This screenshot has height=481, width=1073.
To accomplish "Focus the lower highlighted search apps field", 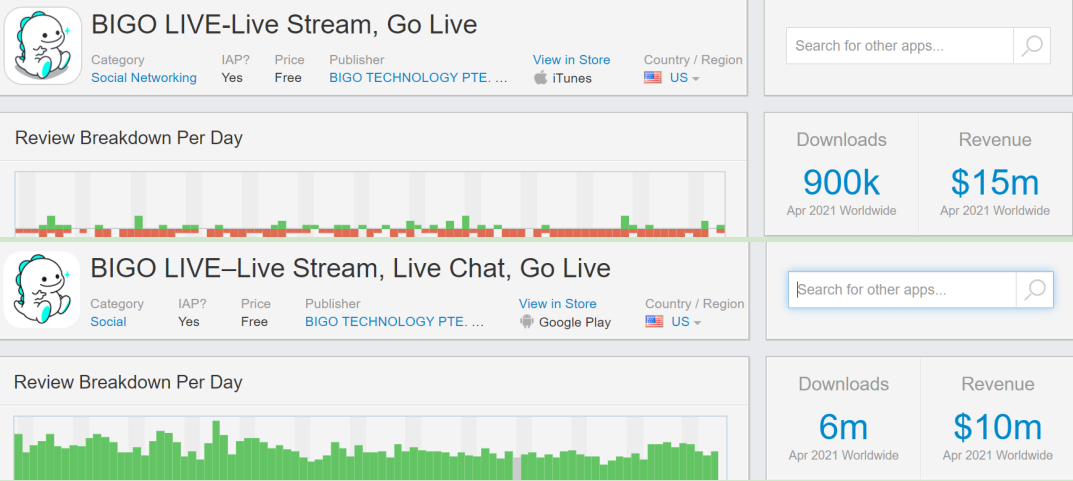I will 903,289.
